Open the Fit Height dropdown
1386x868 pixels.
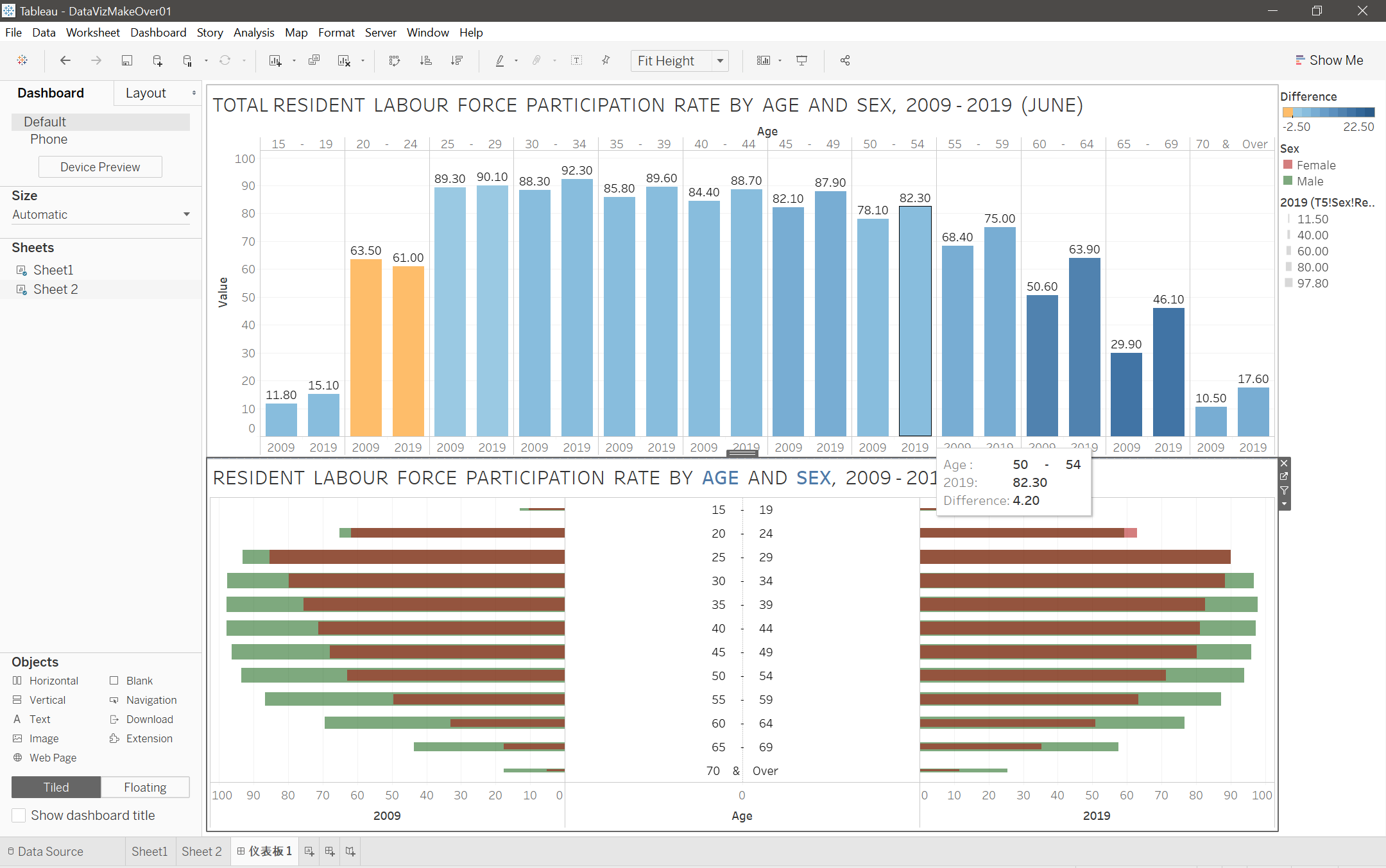[721, 61]
